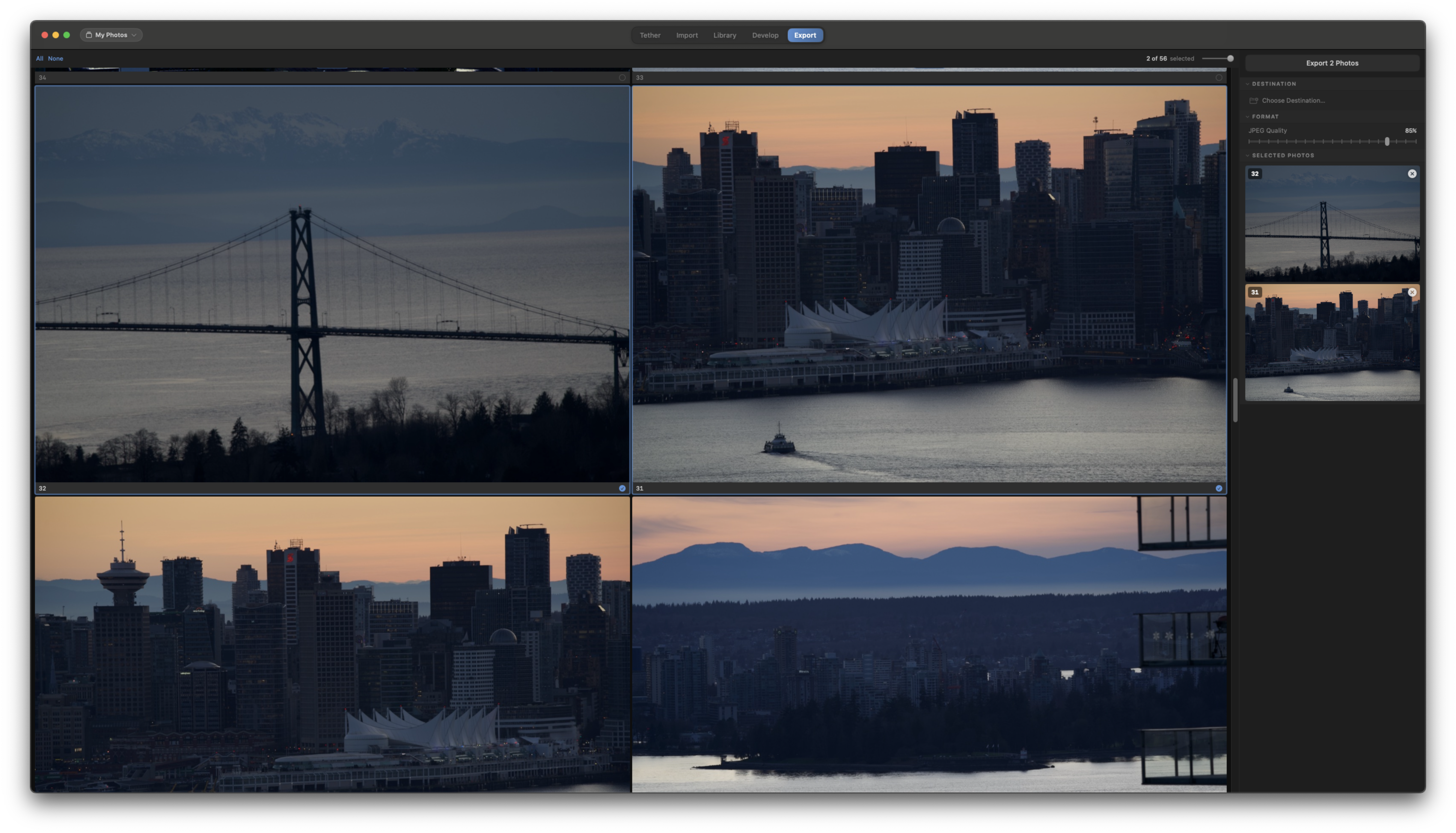Click All to select every photo
The height and width of the screenshot is (833, 1456).
point(40,59)
